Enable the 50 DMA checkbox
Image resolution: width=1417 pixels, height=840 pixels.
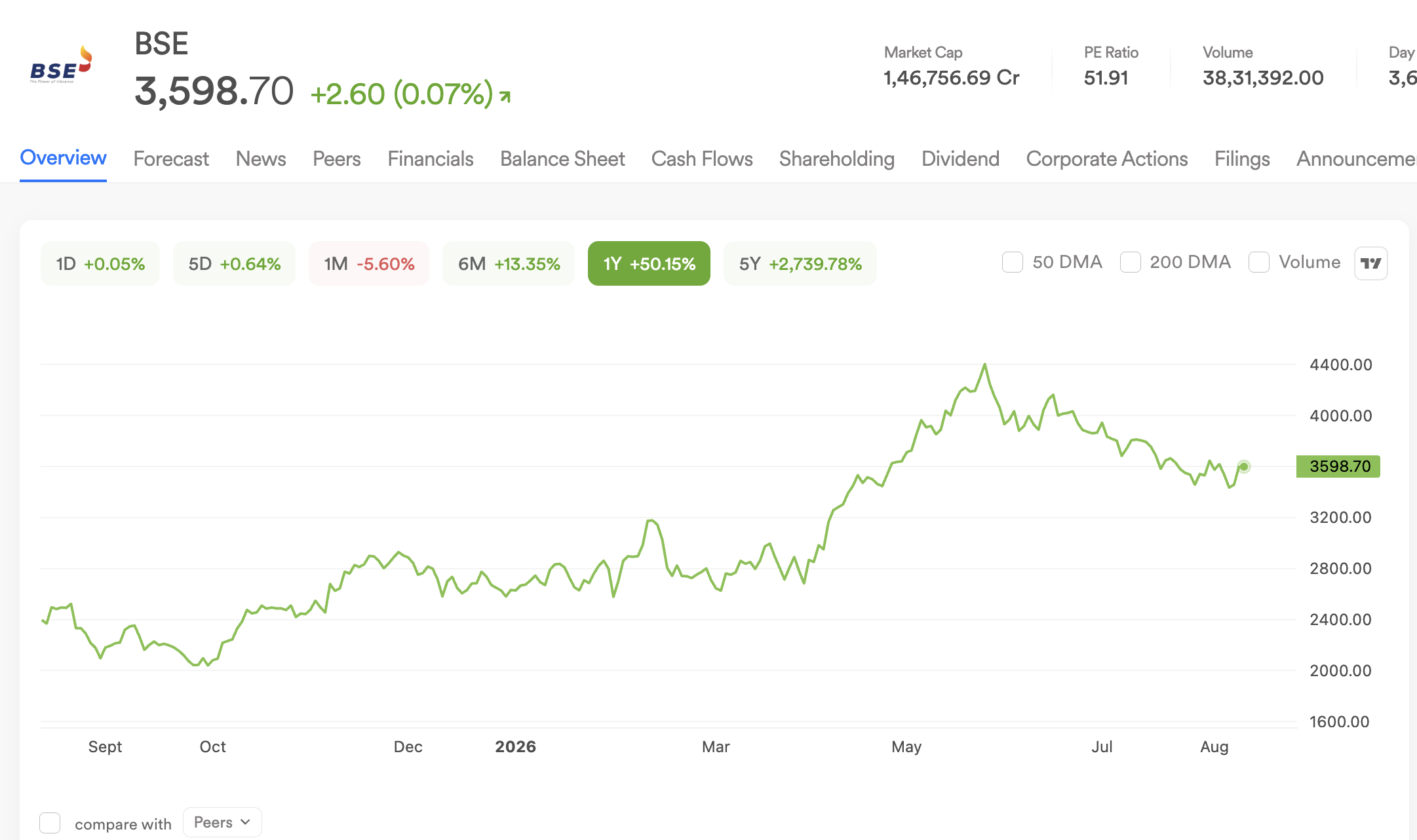tap(1013, 262)
